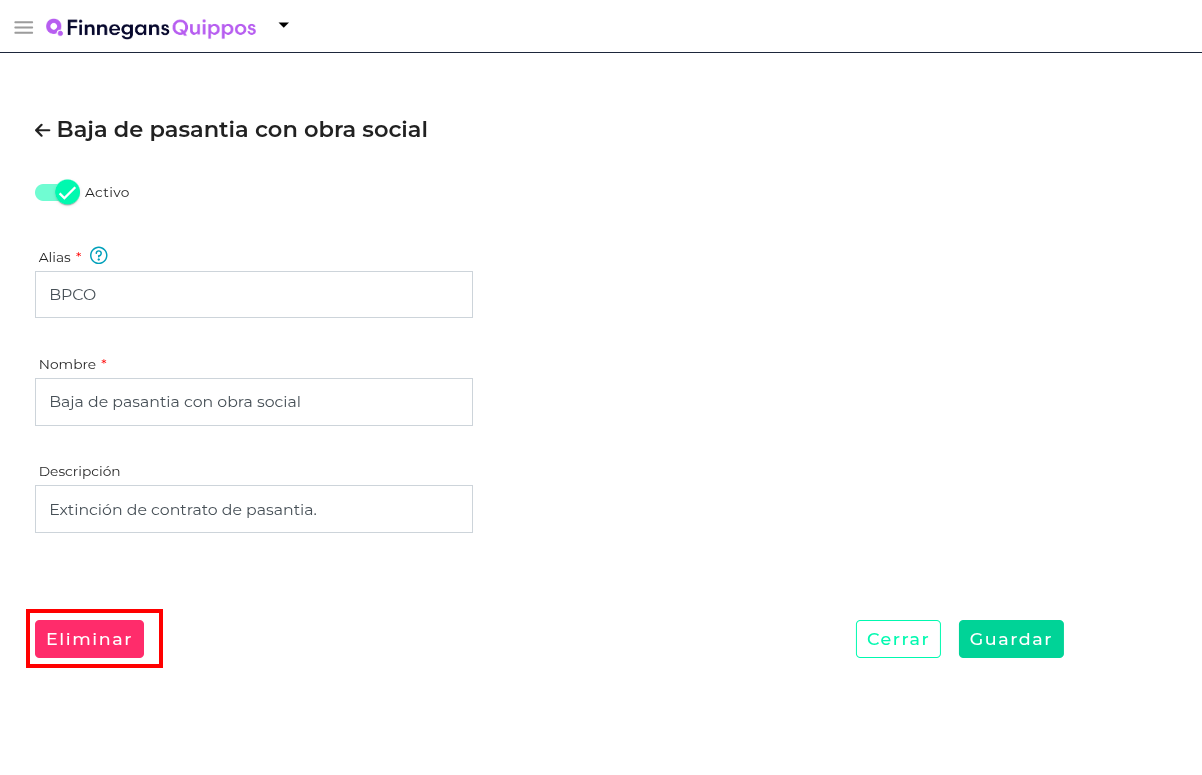Click the Nombre field label

[67, 365]
